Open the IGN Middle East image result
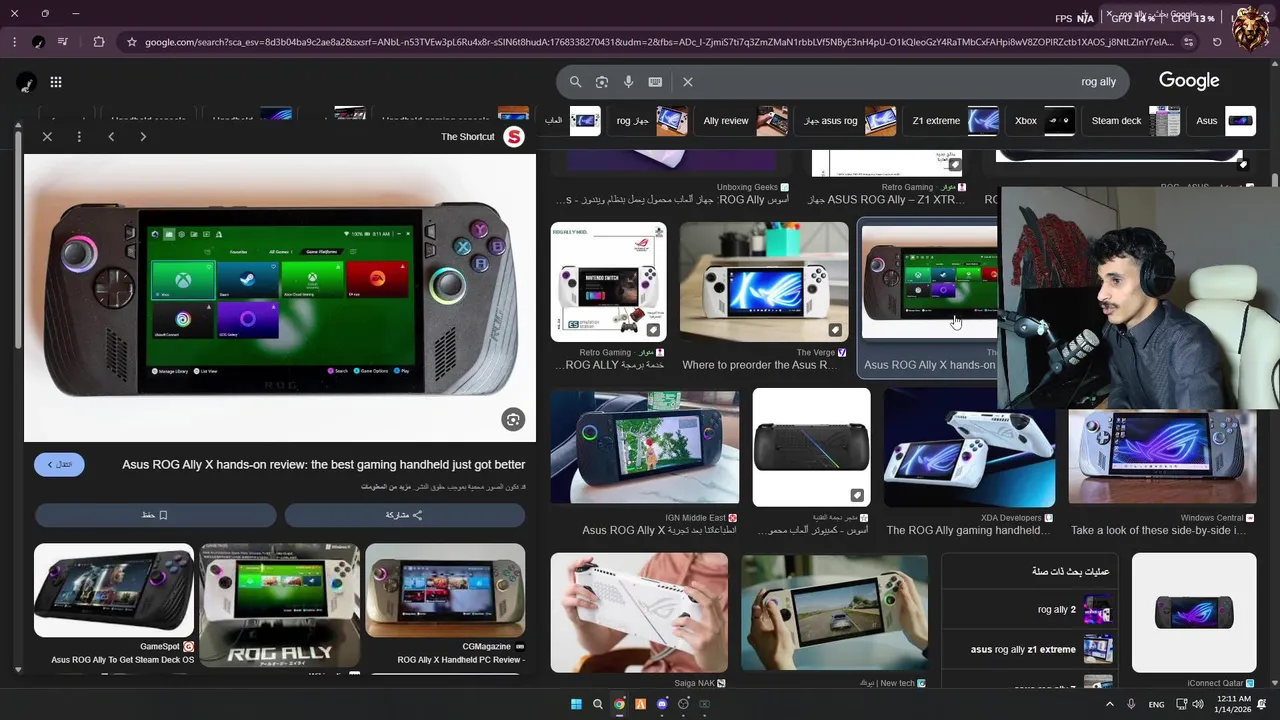This screenshot has width=1280, height=720. pos(644,448)
